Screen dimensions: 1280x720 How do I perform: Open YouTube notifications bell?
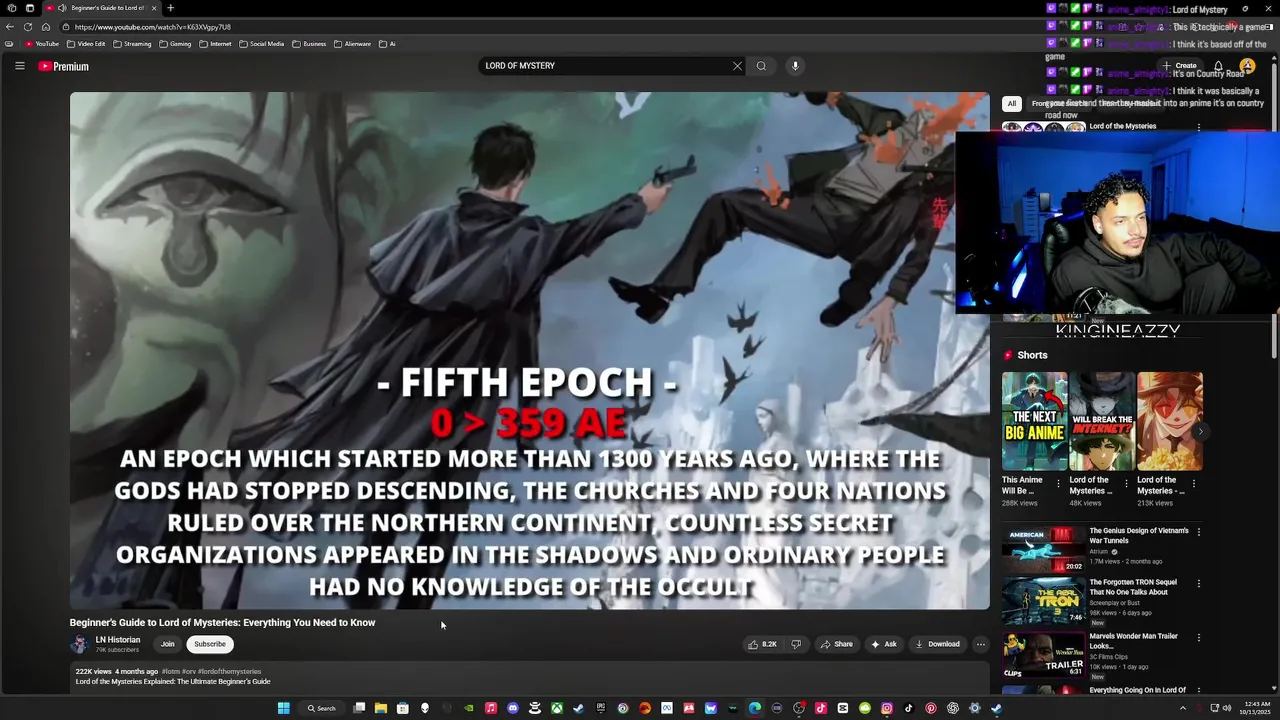(x=1218, y=66)
